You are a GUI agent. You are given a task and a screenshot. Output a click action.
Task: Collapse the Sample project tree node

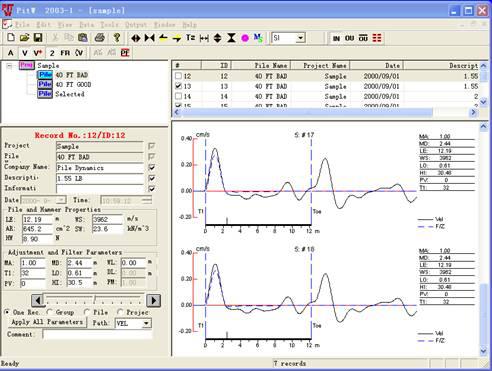point(9,66)
